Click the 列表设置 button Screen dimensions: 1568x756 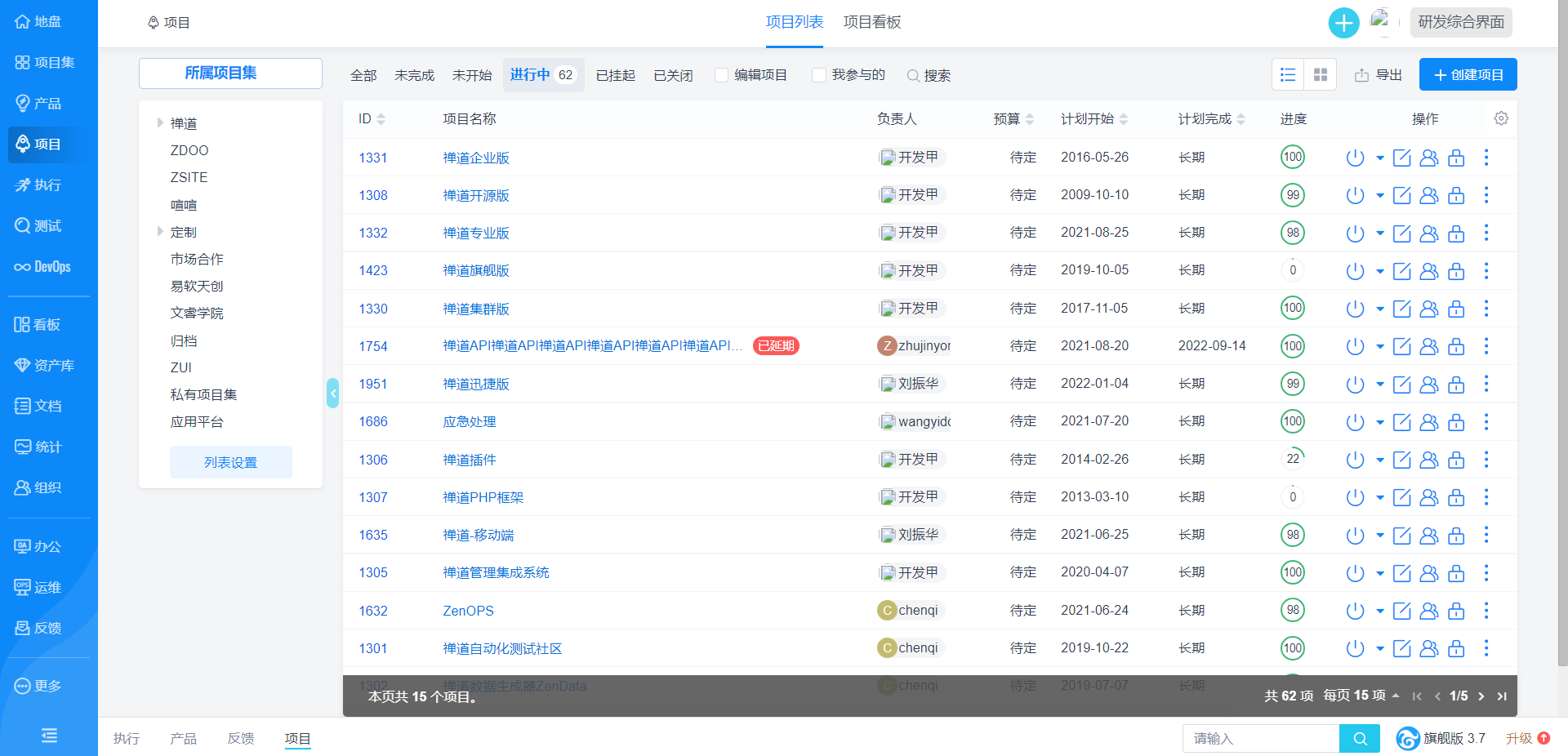(231, 462)
